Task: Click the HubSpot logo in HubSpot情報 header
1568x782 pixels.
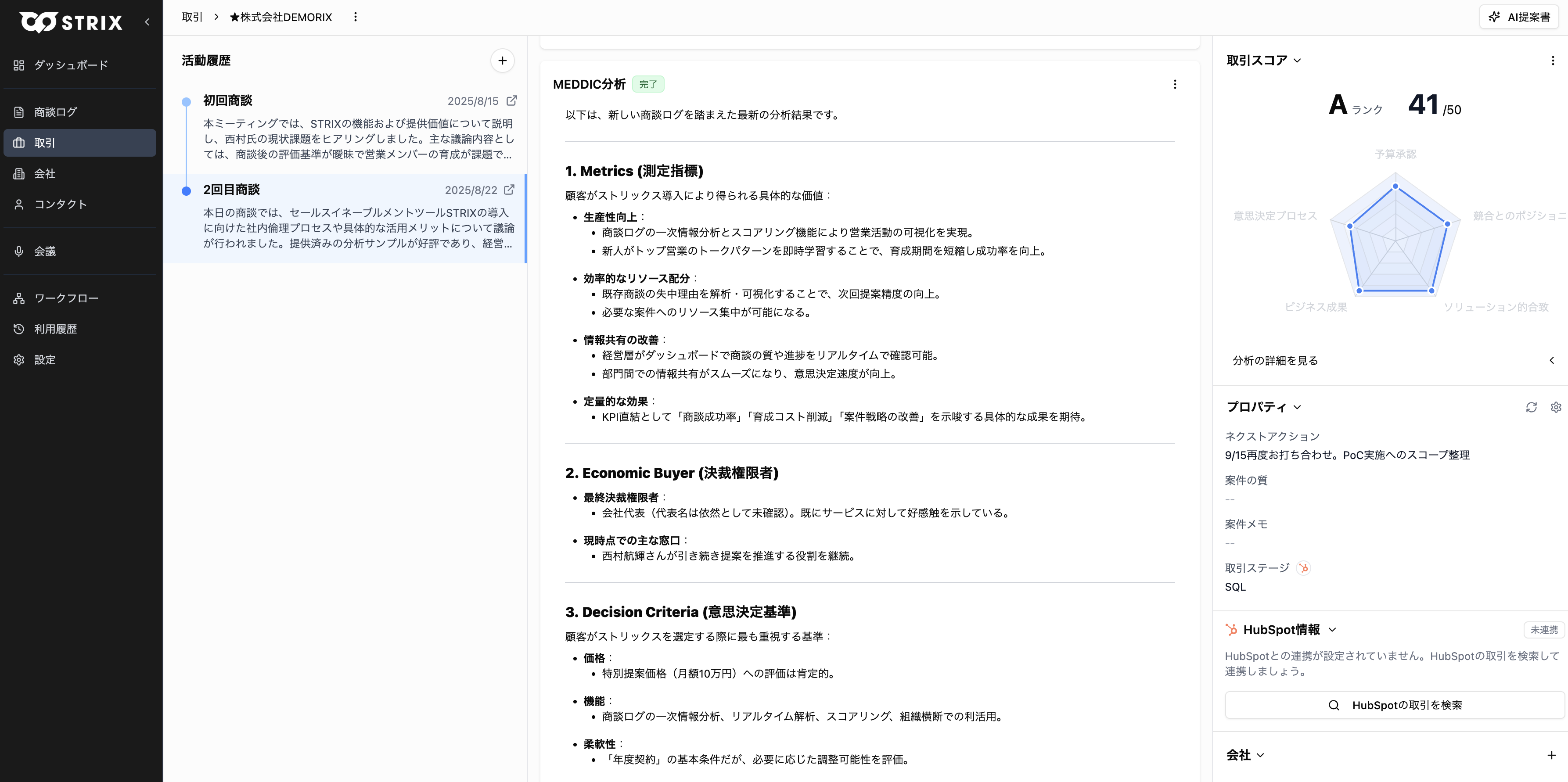Action: click(x=1231, y=630)
